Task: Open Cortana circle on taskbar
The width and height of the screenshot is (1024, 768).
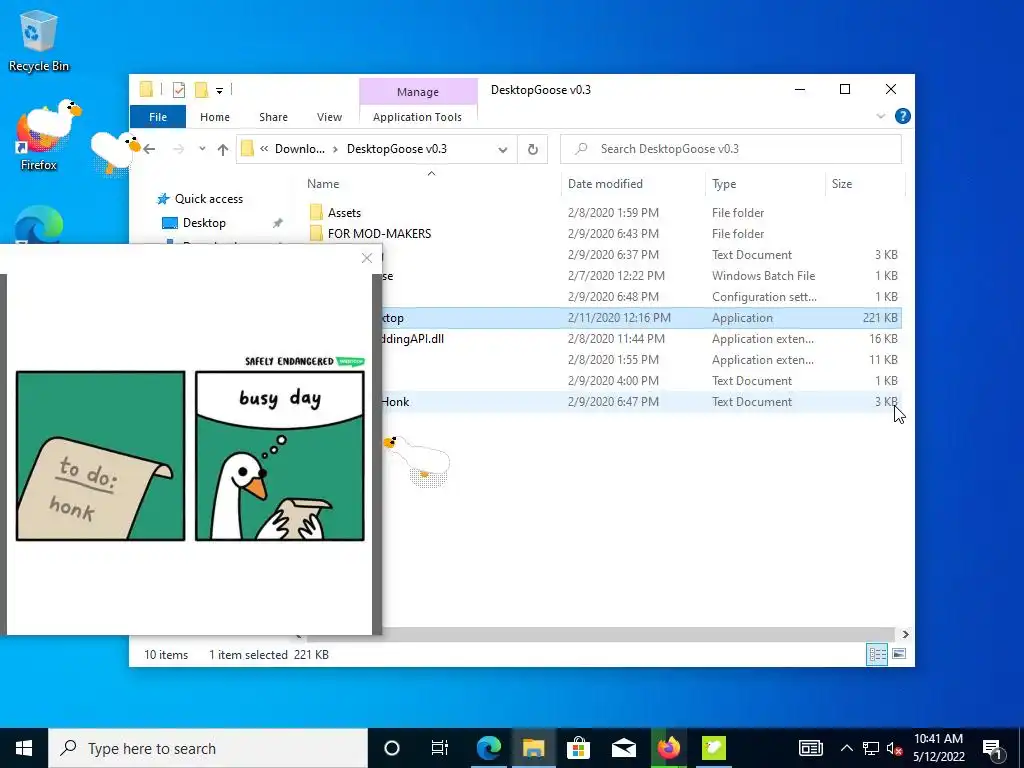Action: (392, 748)
